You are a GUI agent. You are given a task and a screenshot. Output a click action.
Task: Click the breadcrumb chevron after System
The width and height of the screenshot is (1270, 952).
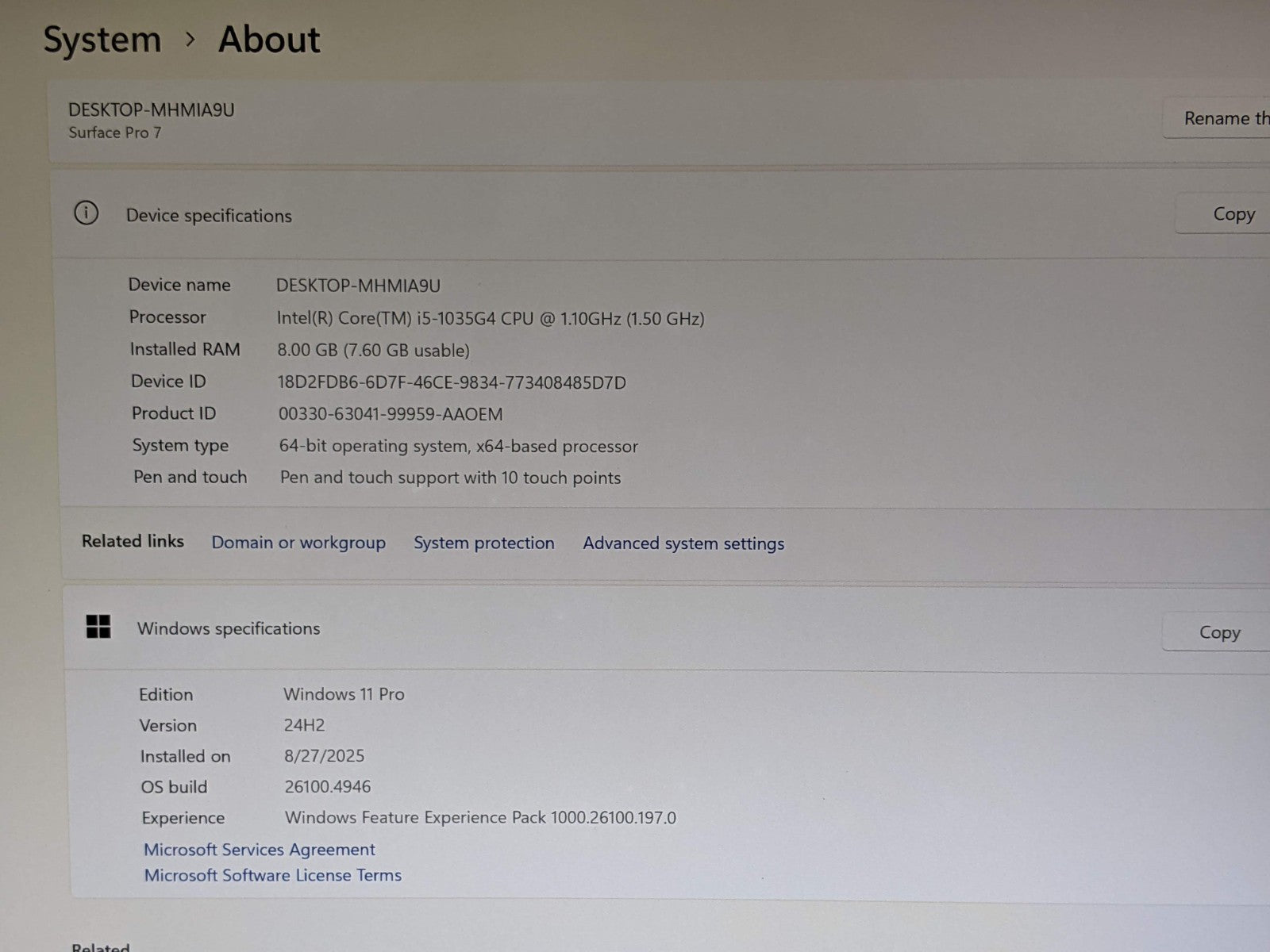coord(190,39)
